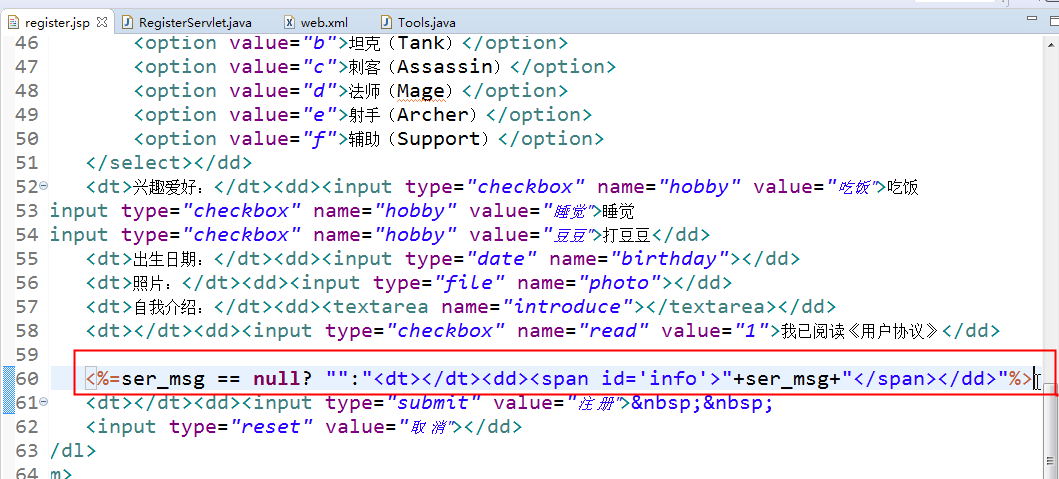Click the option text 辅助（Support）

click(x=423, y=139)
